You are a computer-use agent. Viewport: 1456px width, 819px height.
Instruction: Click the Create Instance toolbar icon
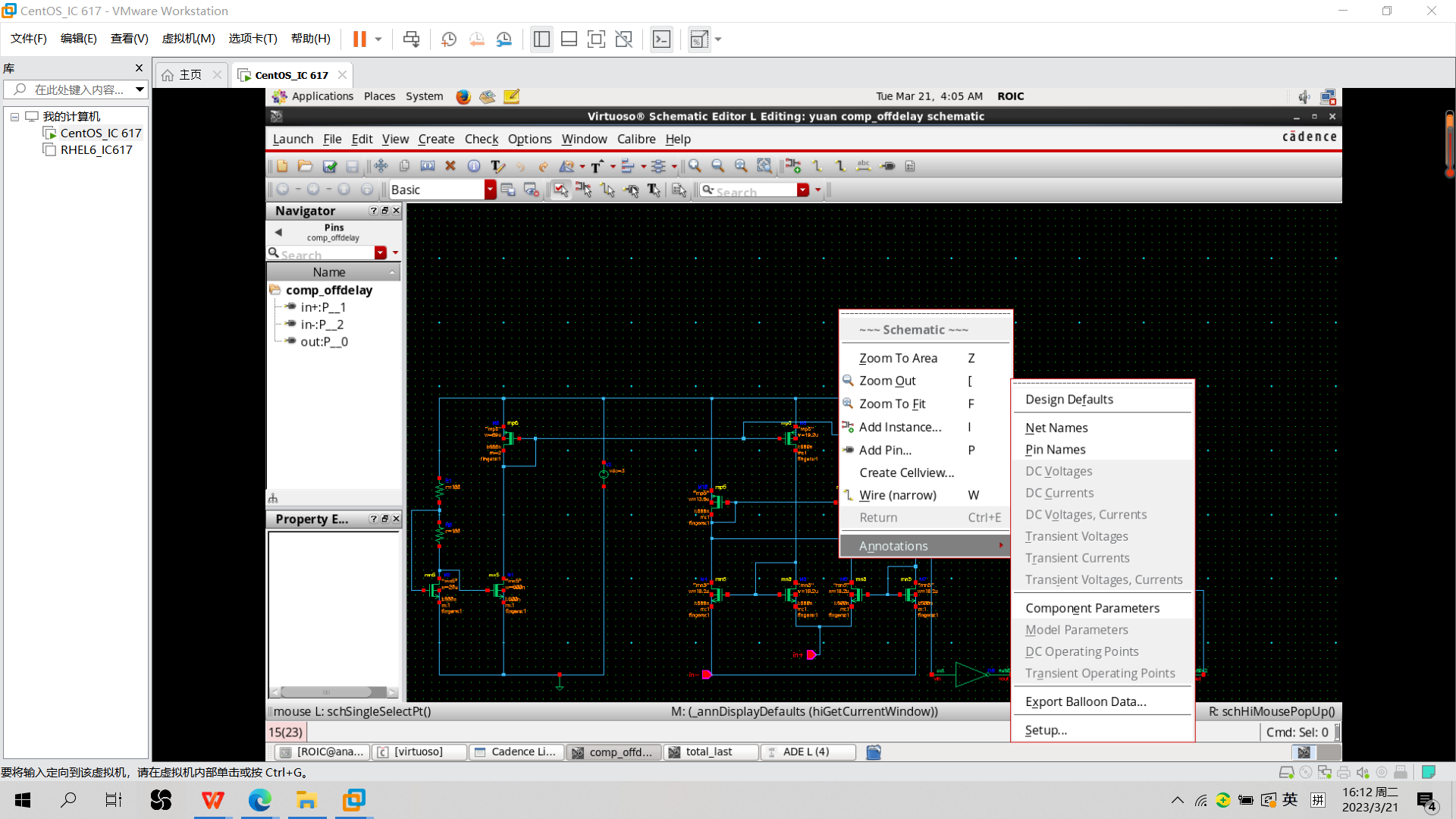click(793, 166)
